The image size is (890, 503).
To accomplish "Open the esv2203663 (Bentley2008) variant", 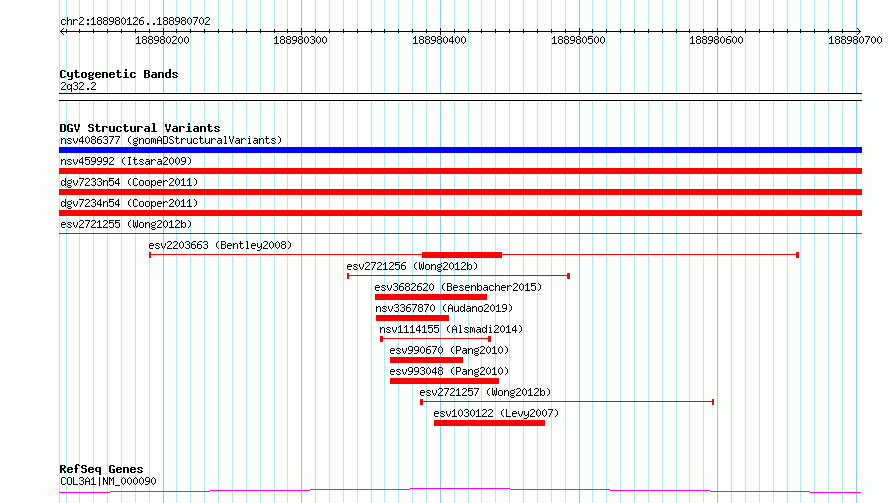I will (220, 245).
